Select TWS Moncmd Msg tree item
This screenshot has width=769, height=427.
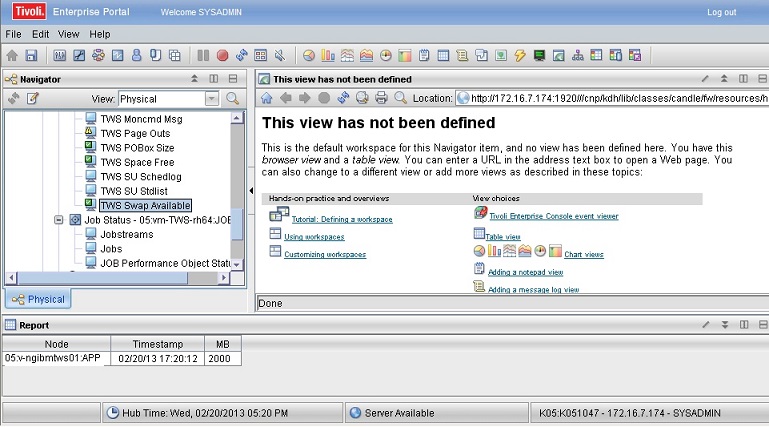click(141, 119)
